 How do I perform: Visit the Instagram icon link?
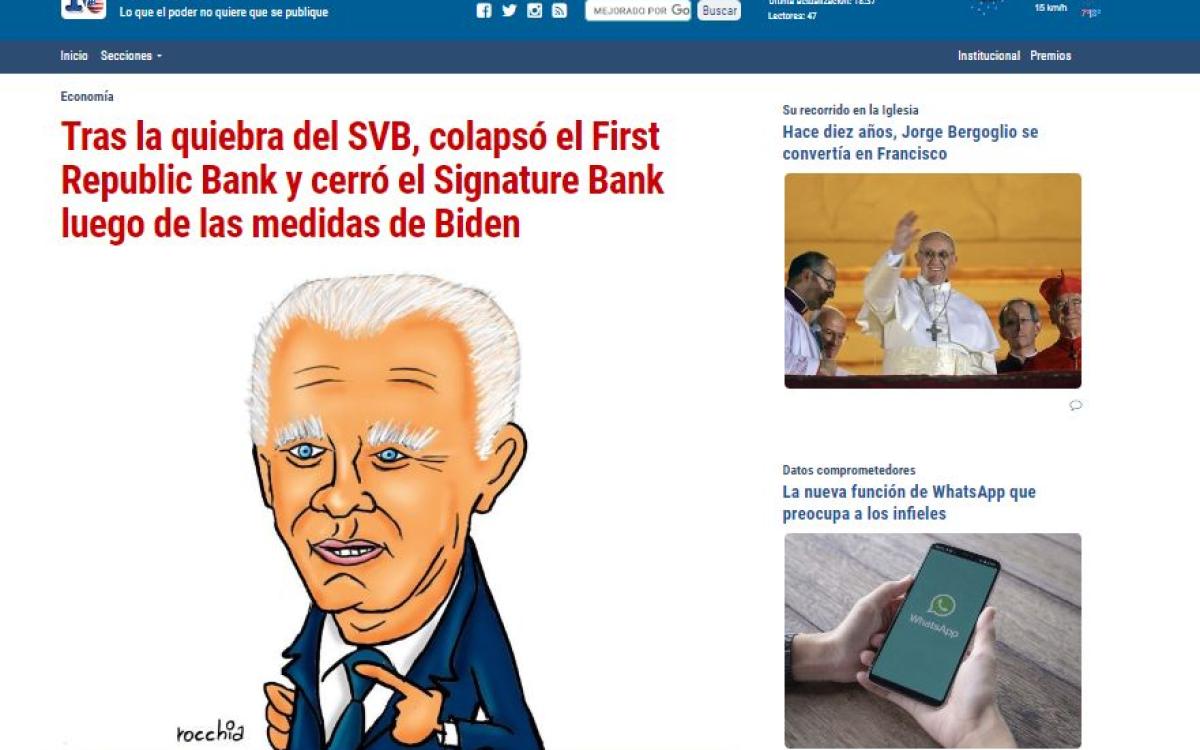[x=535, y=11]
